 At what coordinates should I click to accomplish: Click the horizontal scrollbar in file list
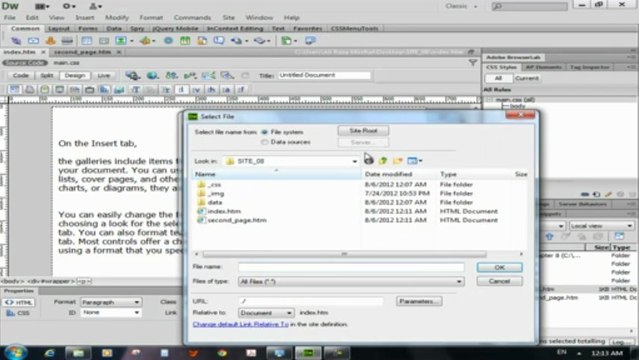pos(344,254)
